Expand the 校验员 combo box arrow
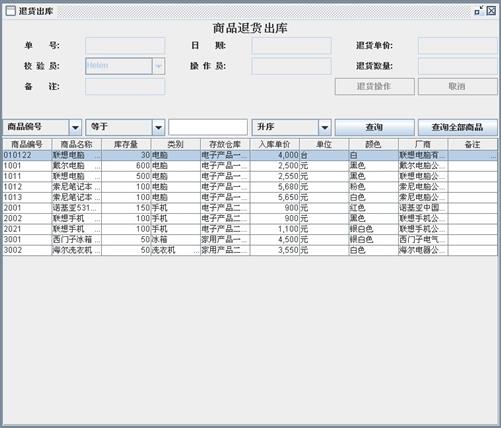 pos(158,66)
